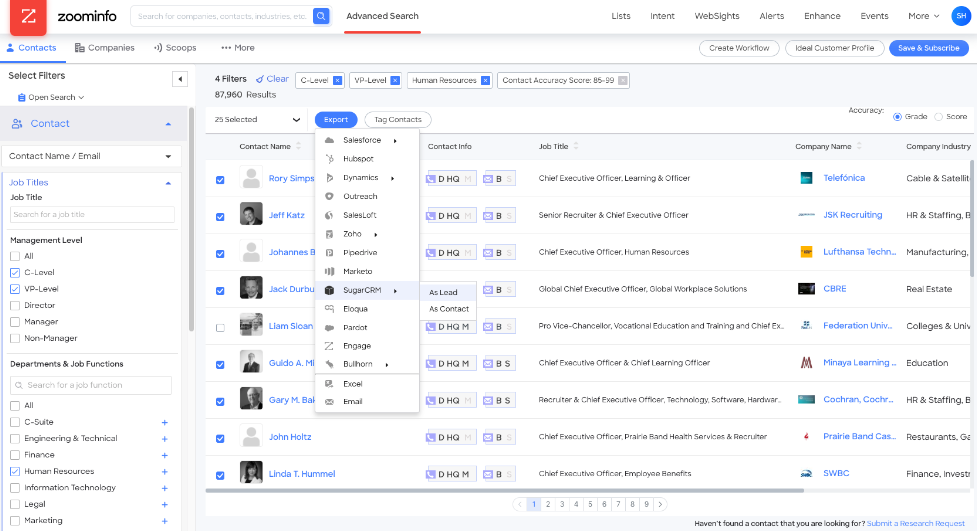Remove the Contact Accuracy Score filter chip
Image resolution: width=977 pixels, height=531 pixels.
point(622,80)
